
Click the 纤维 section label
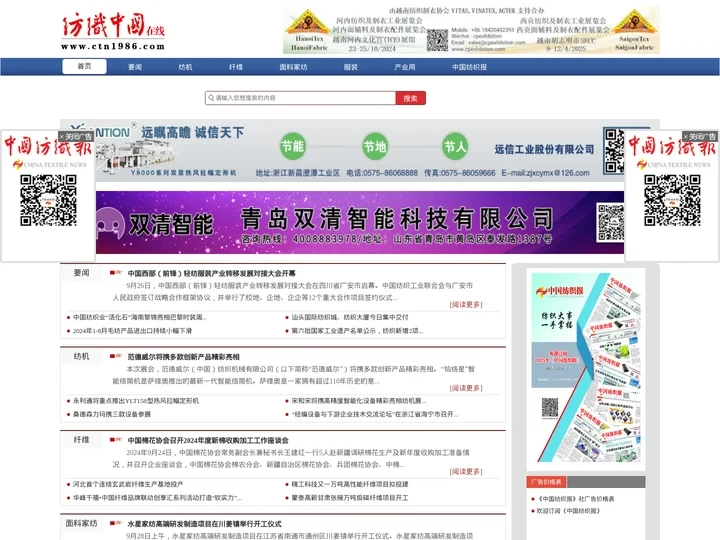[x=82, y=440]
